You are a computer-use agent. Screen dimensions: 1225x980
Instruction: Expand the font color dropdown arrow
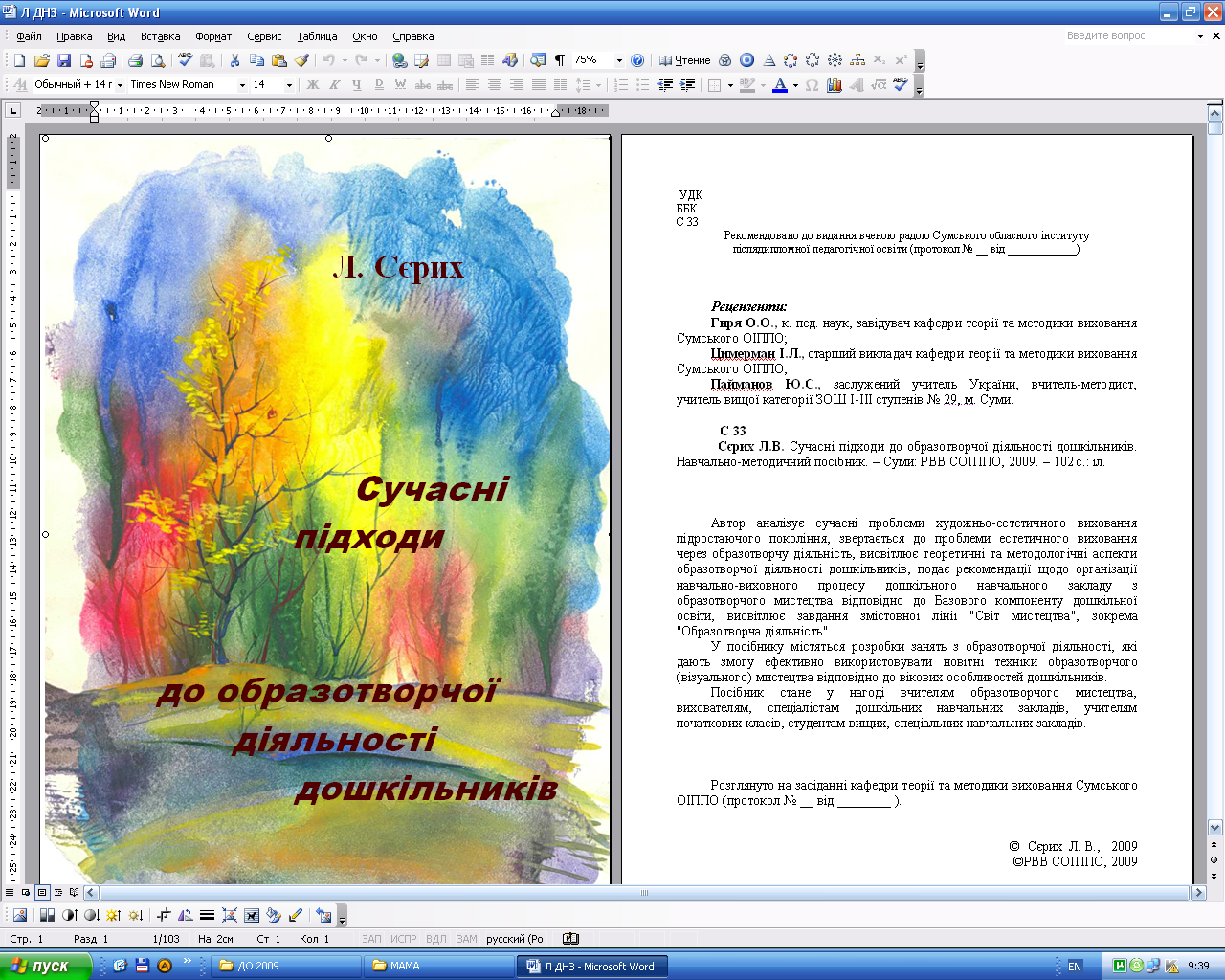click(795, 85)
